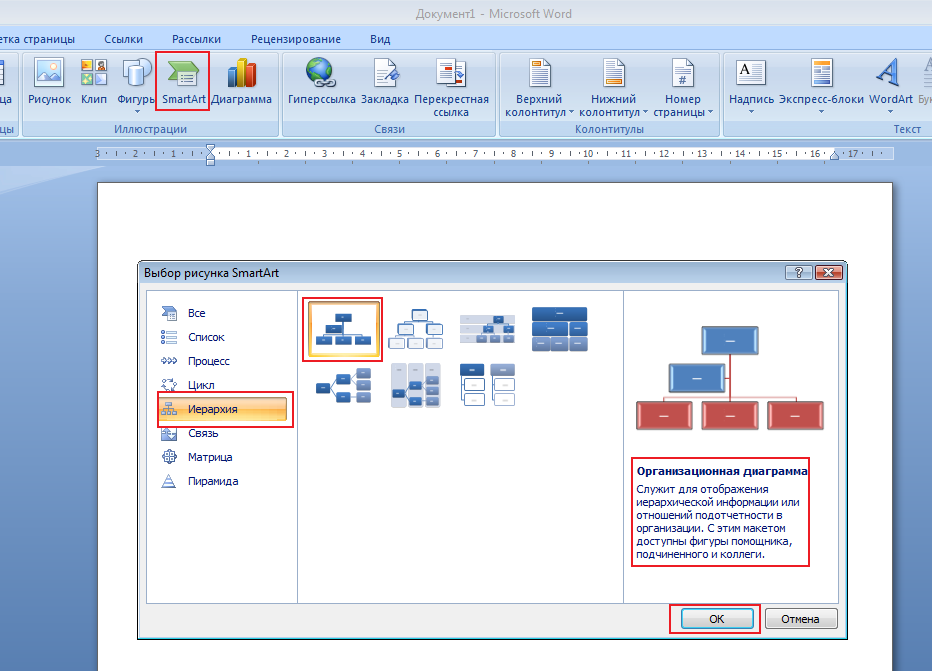Open the Рецензирование ribbon tab
The width and height of the screenshot is (932, 671).
point(296,39)
